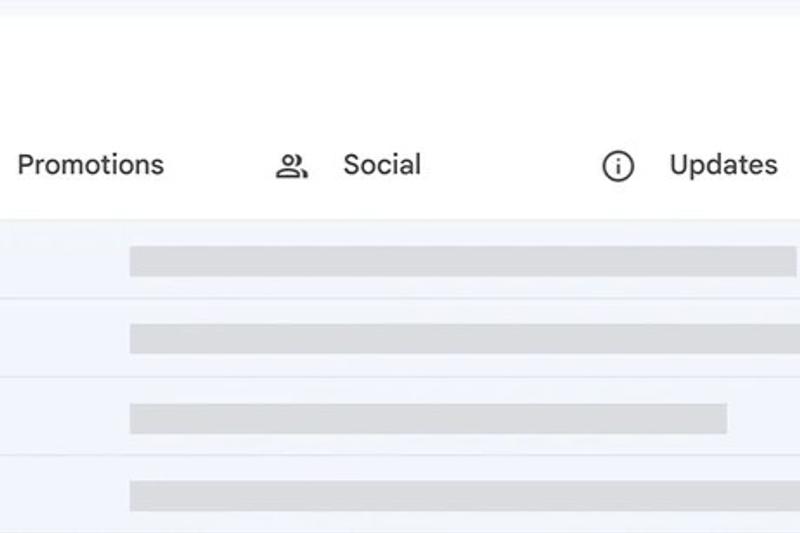Click the empty left margin of the third row
Screen dimensions: 800x533
coord(60,418)
